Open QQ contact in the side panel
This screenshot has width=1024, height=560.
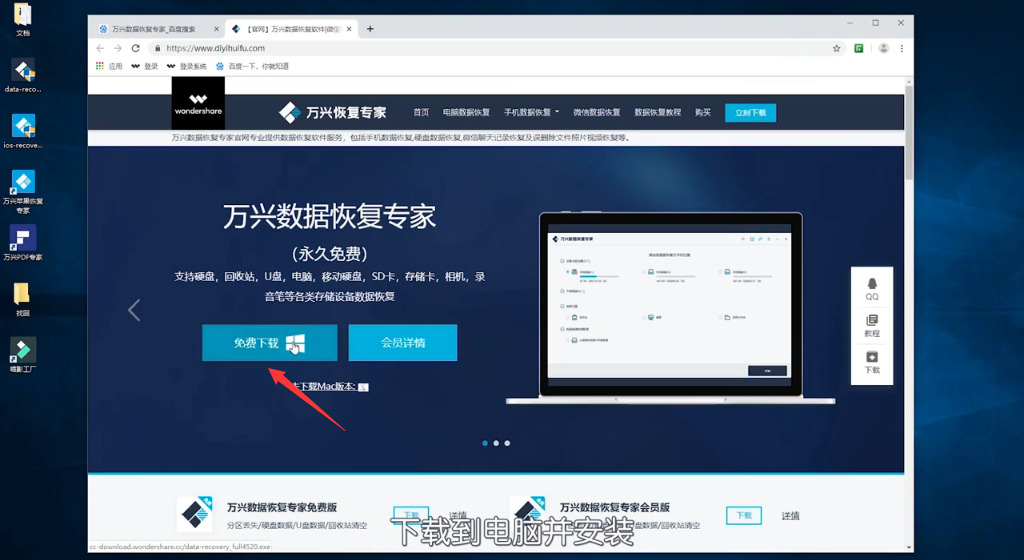pos(872,288)
